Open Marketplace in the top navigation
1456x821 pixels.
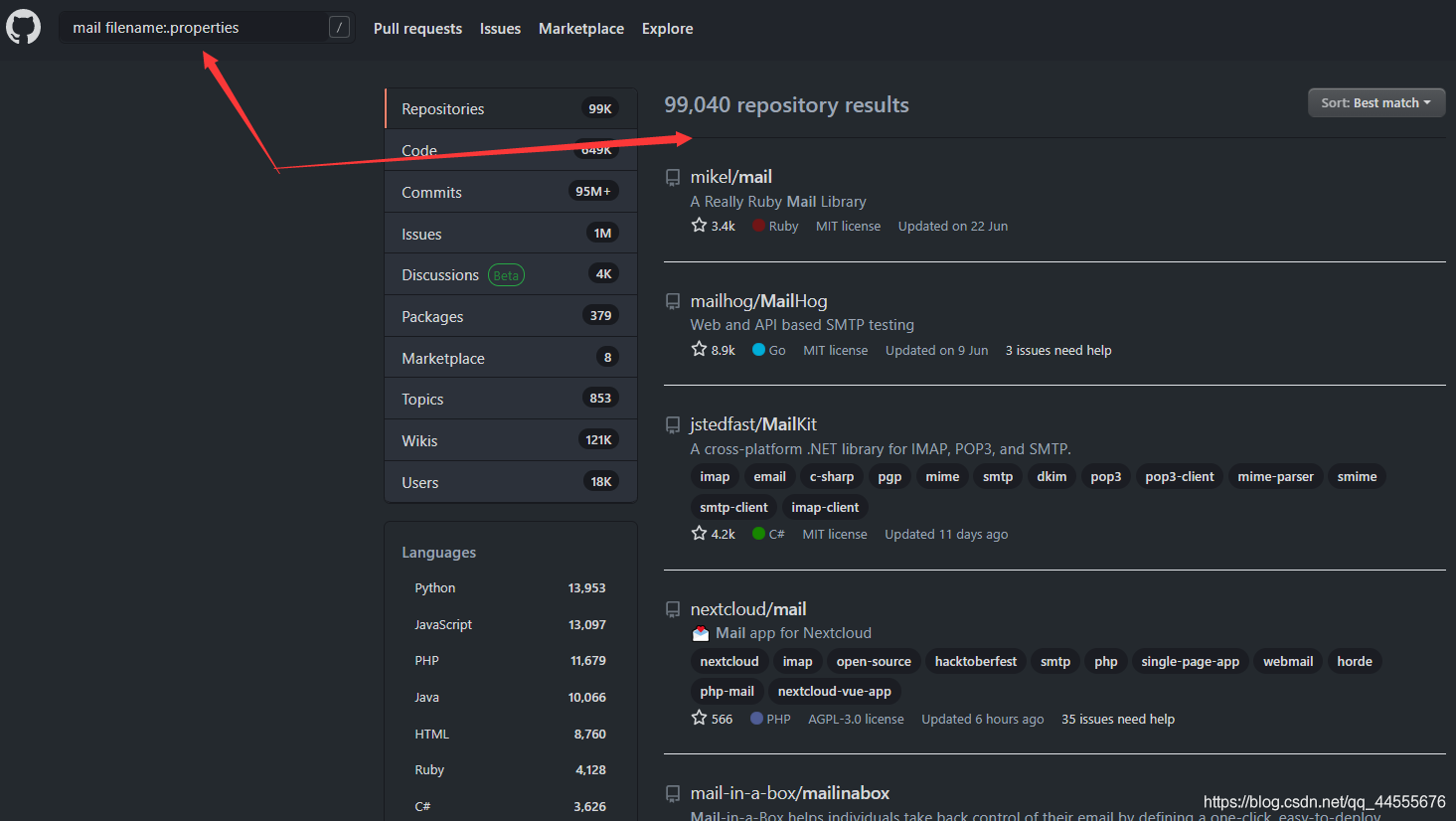click(581, 29)
